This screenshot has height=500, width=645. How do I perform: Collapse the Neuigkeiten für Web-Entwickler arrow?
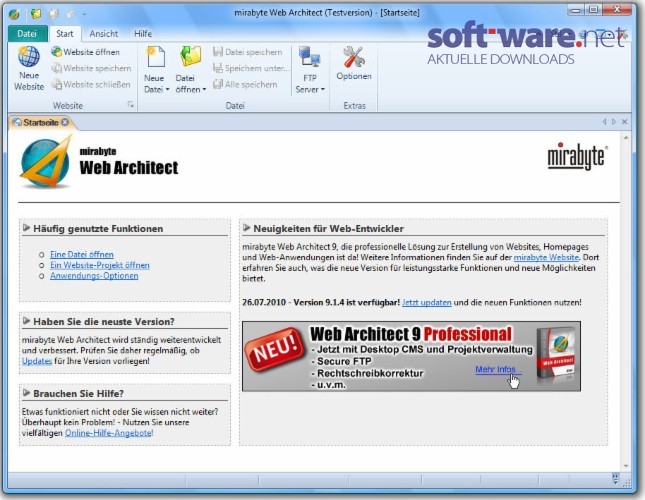click(246, 228)
